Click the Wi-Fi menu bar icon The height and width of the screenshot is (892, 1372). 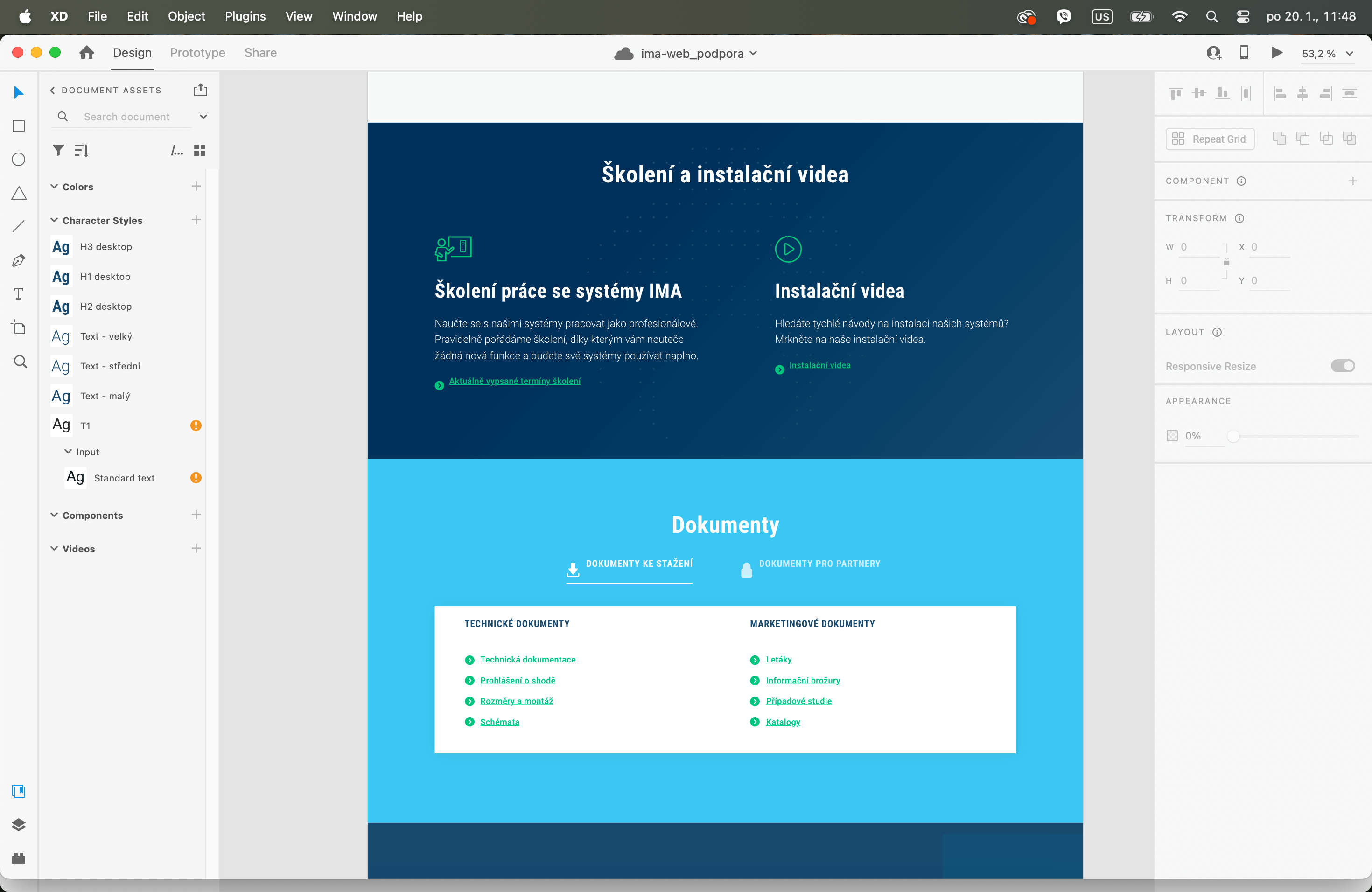point(1179,17)
